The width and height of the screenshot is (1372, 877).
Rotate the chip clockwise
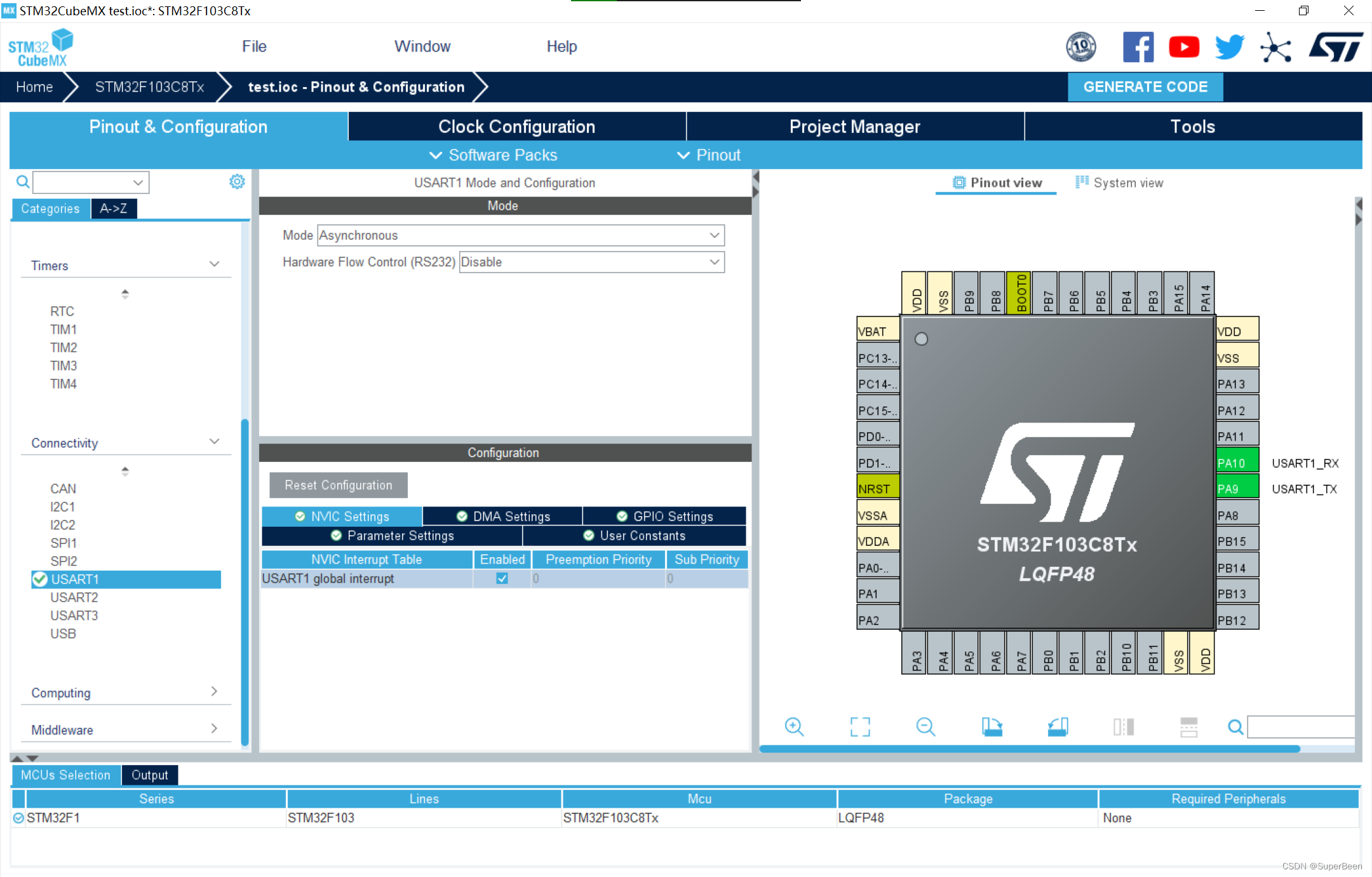pyautogui.click(x=992, y=726)
